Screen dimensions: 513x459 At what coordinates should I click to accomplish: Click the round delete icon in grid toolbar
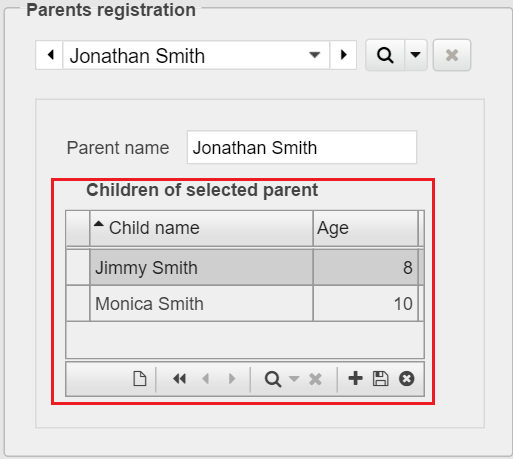coord(406,379)
